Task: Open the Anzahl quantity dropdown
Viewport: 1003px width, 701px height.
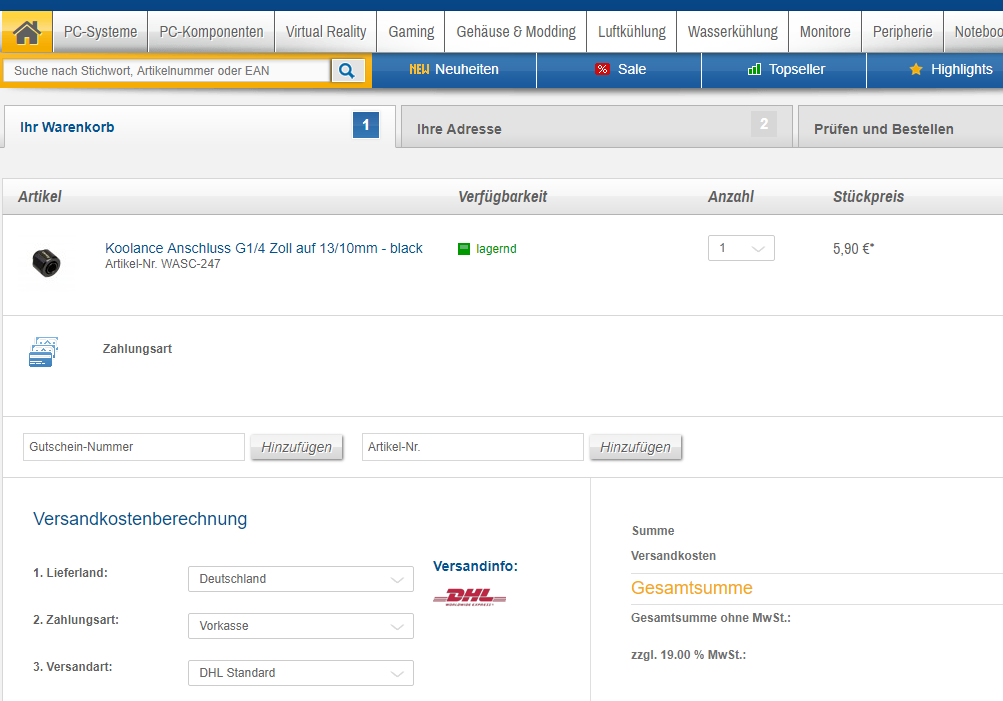Action: click(x=741, y=248)
